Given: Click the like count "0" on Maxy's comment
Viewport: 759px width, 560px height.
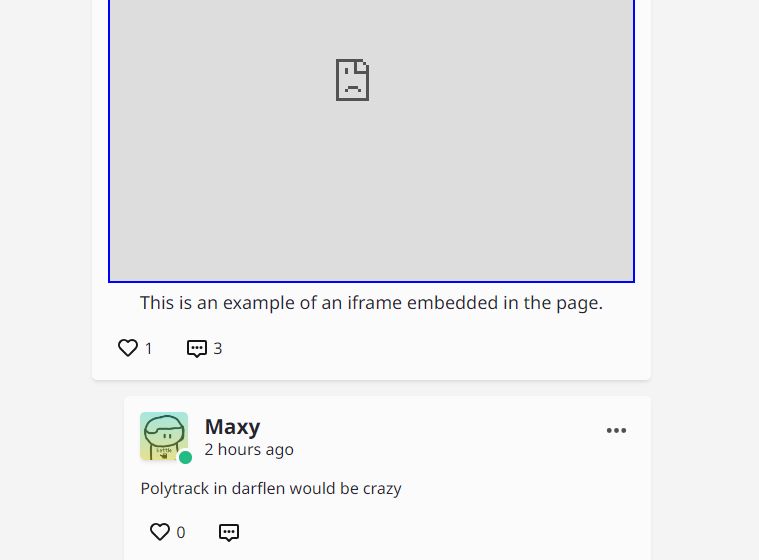Looking at the screenshot, I should (181, 532).
